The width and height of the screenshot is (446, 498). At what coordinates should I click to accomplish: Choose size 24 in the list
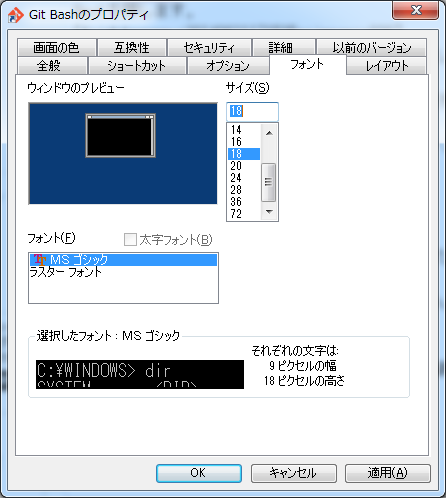244,178
